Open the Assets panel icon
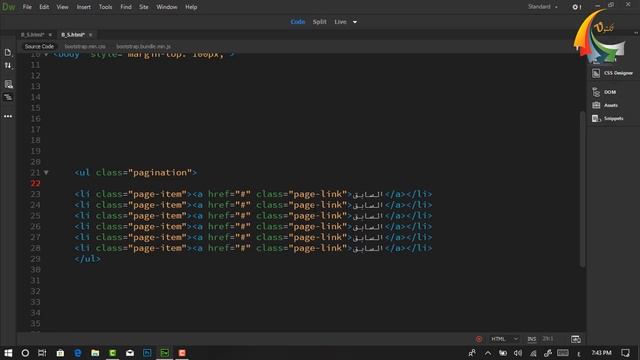This screenshot has width=640, height=360. click(596, 105)
